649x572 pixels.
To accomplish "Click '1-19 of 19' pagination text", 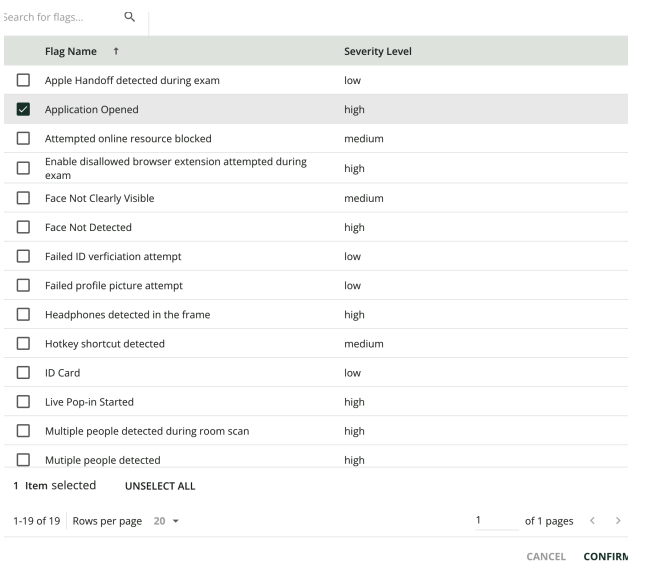I will pos(37,521).
